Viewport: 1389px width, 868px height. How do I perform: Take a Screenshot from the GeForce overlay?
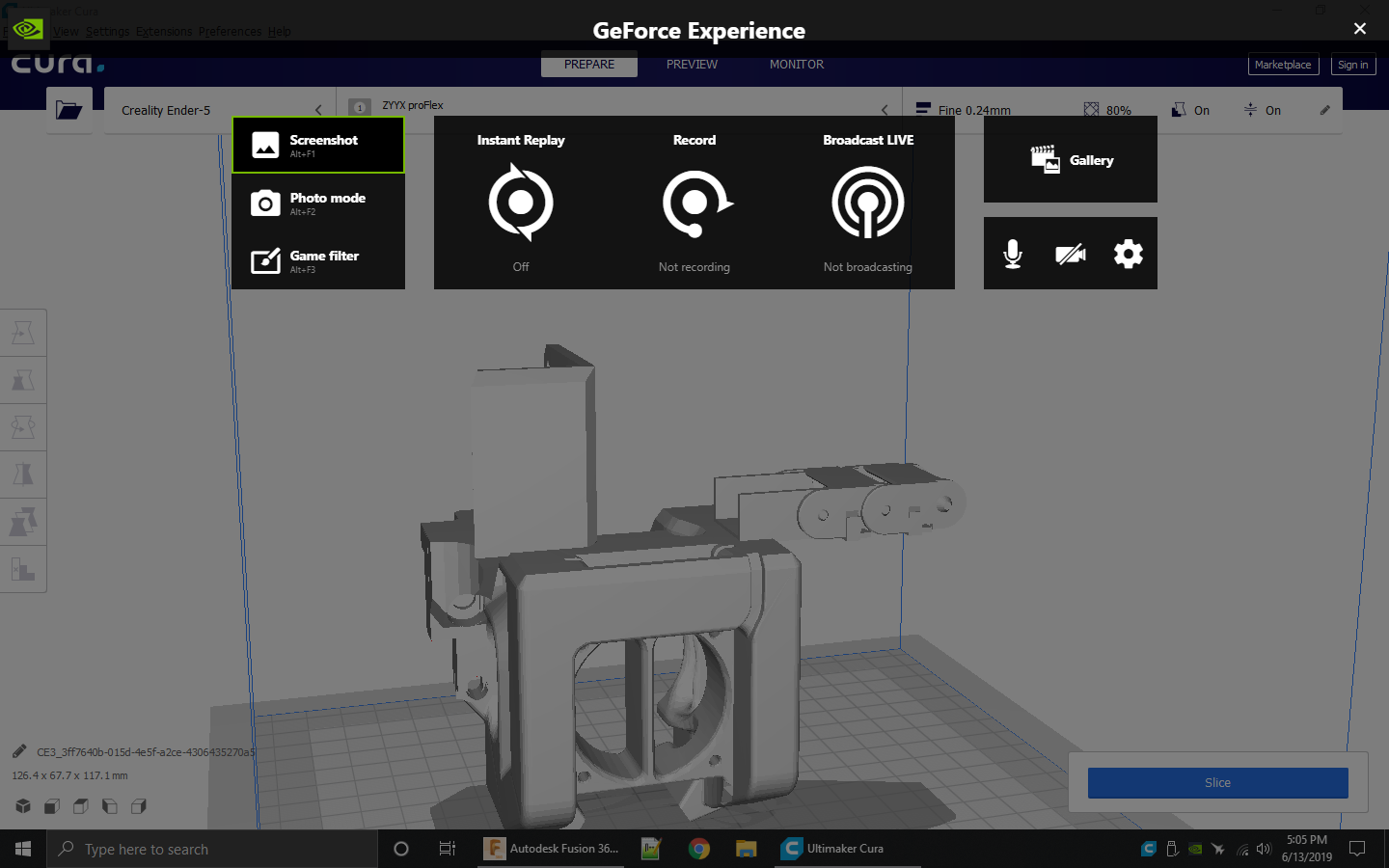click(x=318, y=145)
